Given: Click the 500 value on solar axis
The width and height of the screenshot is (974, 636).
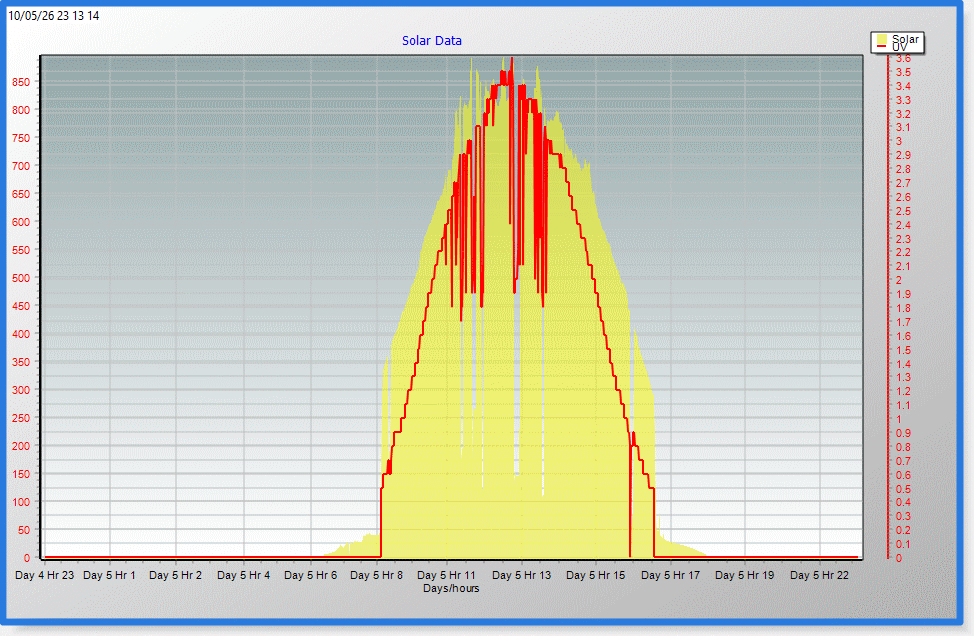Looking at the screenshot, I should click(20, 278).
